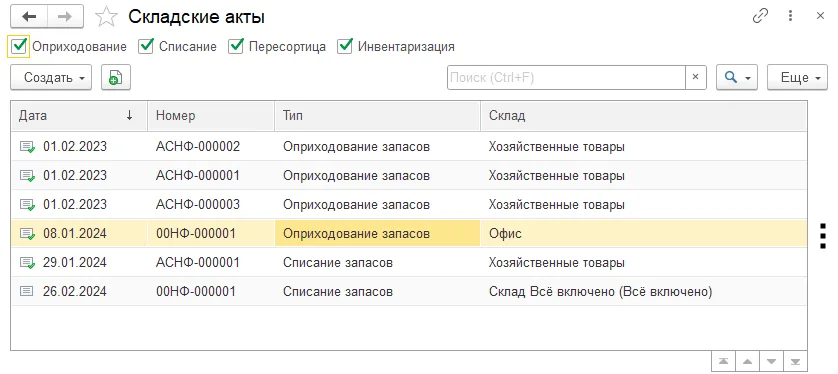This screenshot has width=838, height=374.
Task: Click document icon of row dated 29.01.2024
Action: (x=28, y=262)
